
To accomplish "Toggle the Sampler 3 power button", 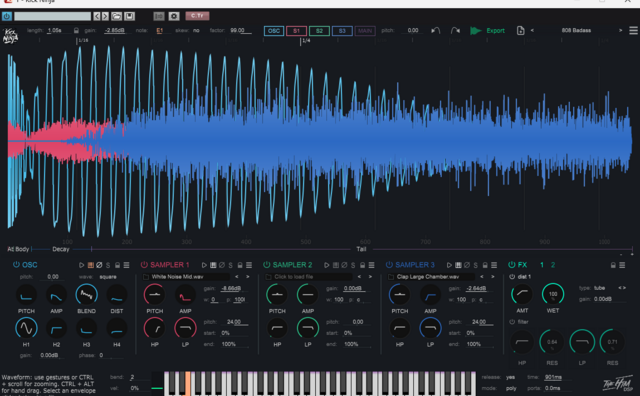I will [x=389, y=265].
